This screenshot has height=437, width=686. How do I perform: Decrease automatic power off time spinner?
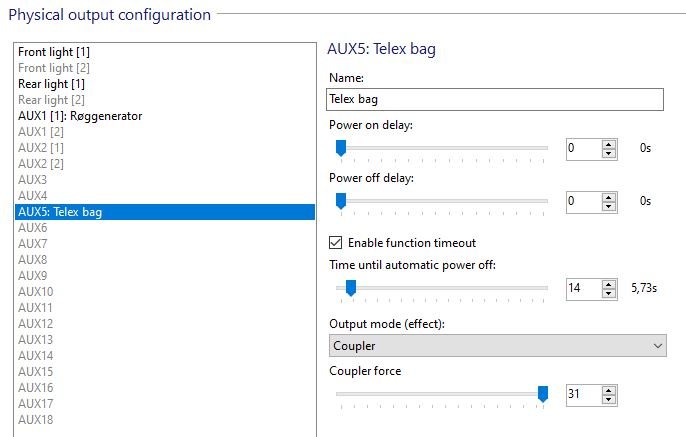click(x=609, y=294)
